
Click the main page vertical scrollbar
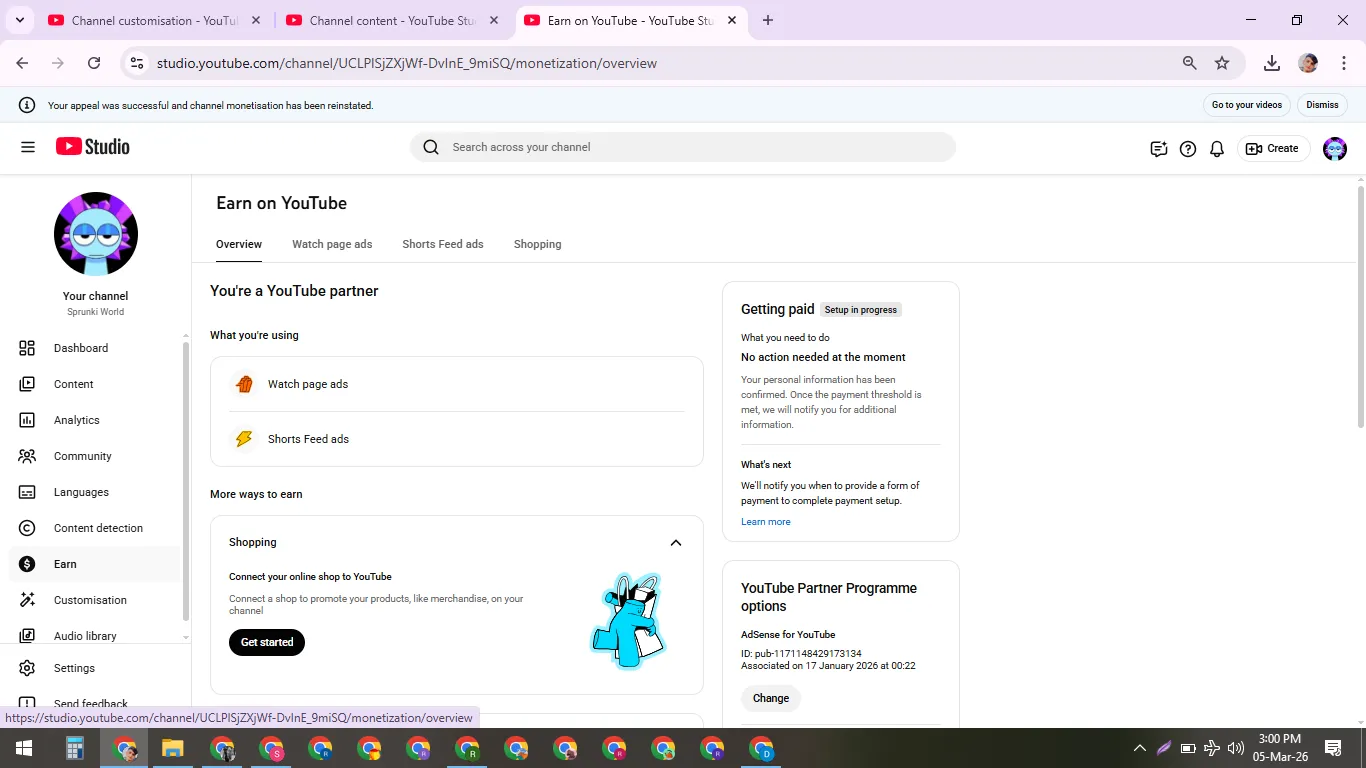coord(1360,307)
